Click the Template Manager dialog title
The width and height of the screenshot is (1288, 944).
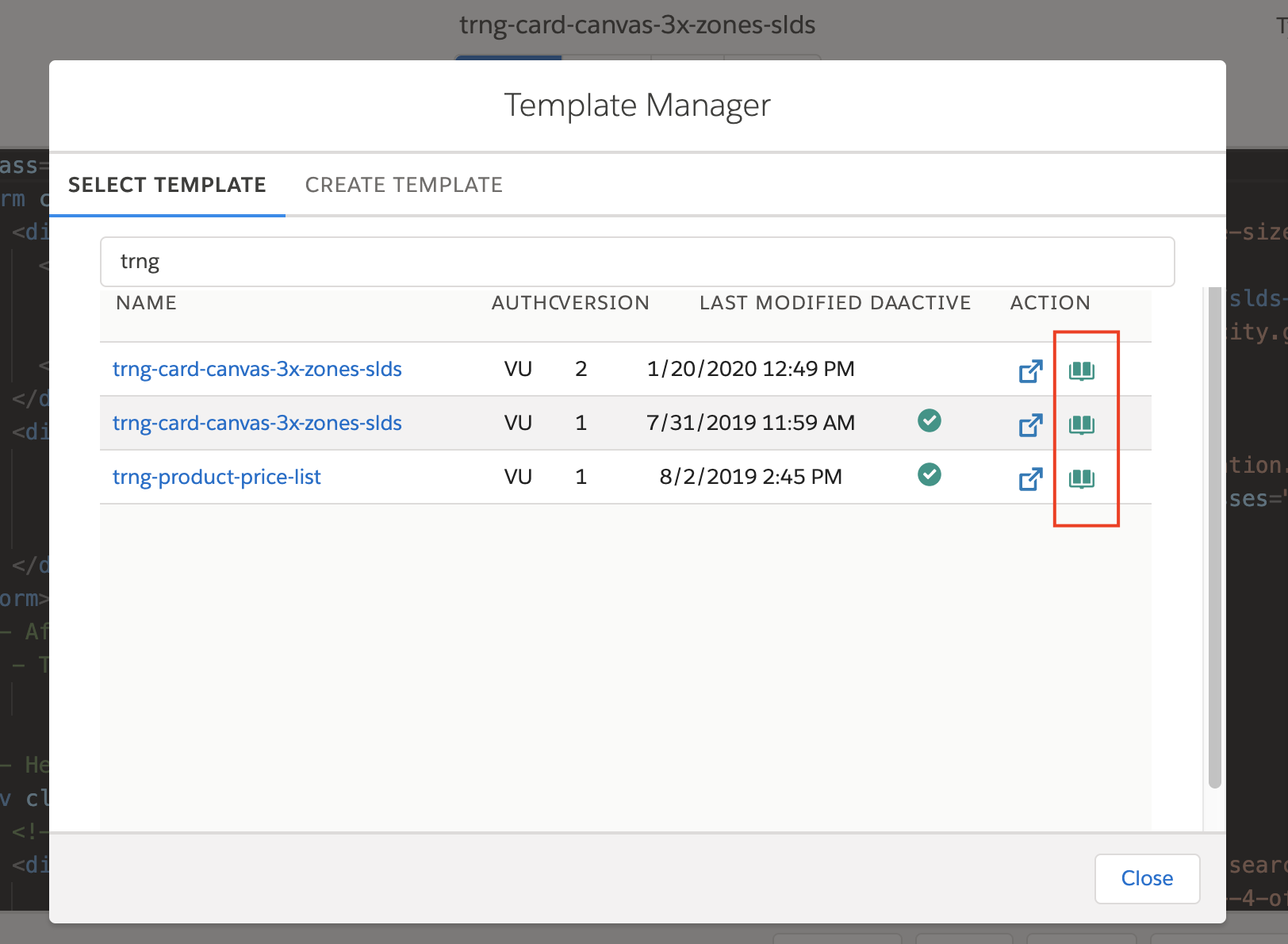(637, 105)
